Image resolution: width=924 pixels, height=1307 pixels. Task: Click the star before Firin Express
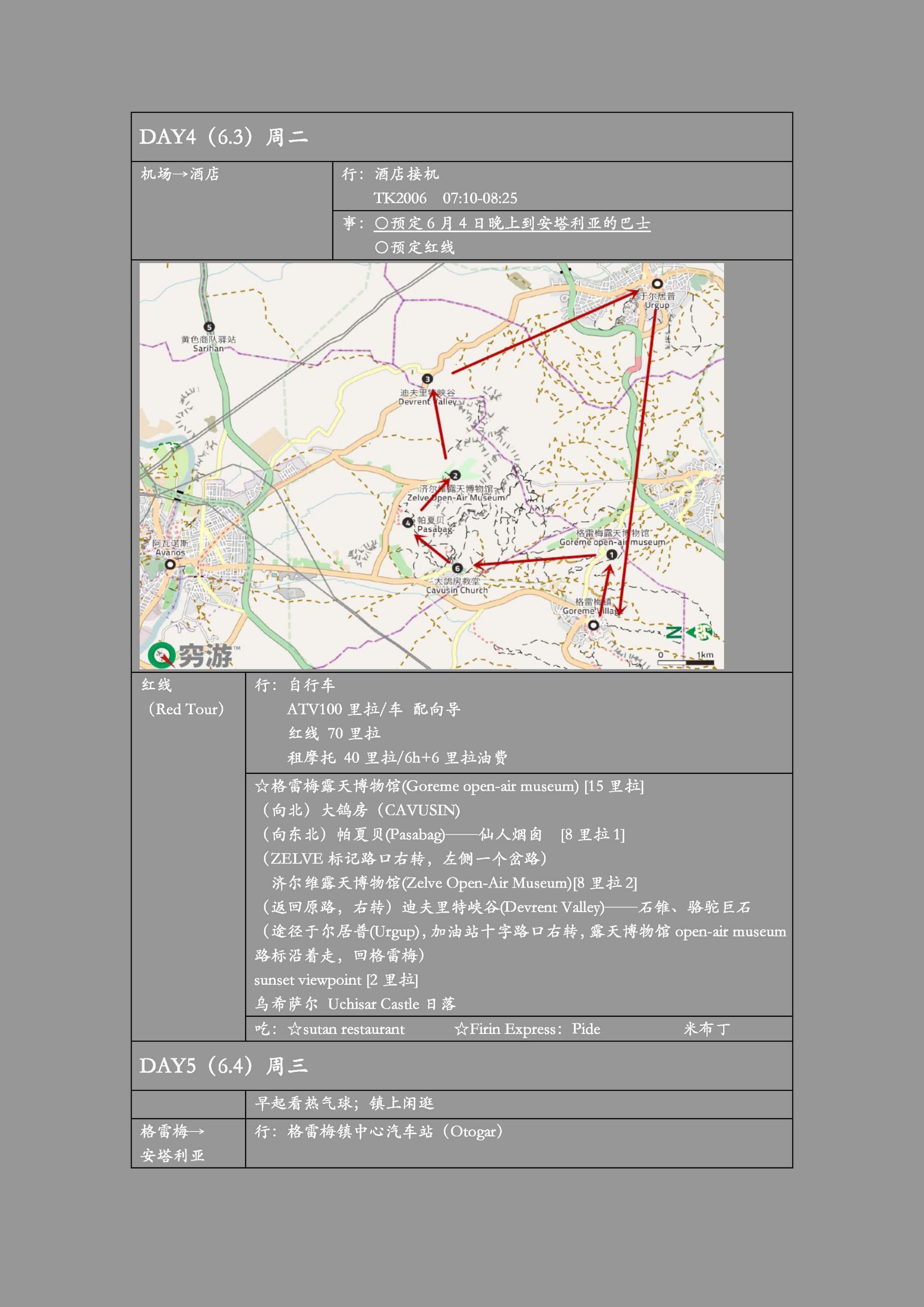point(461,1029)
